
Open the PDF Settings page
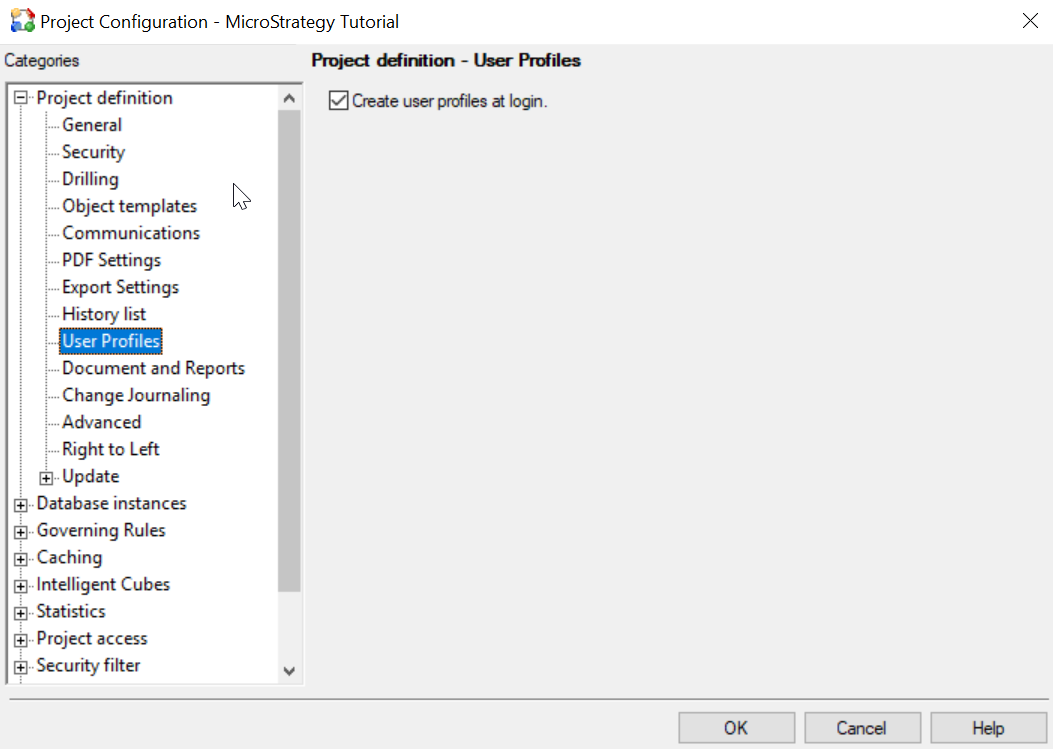[111, 259]
